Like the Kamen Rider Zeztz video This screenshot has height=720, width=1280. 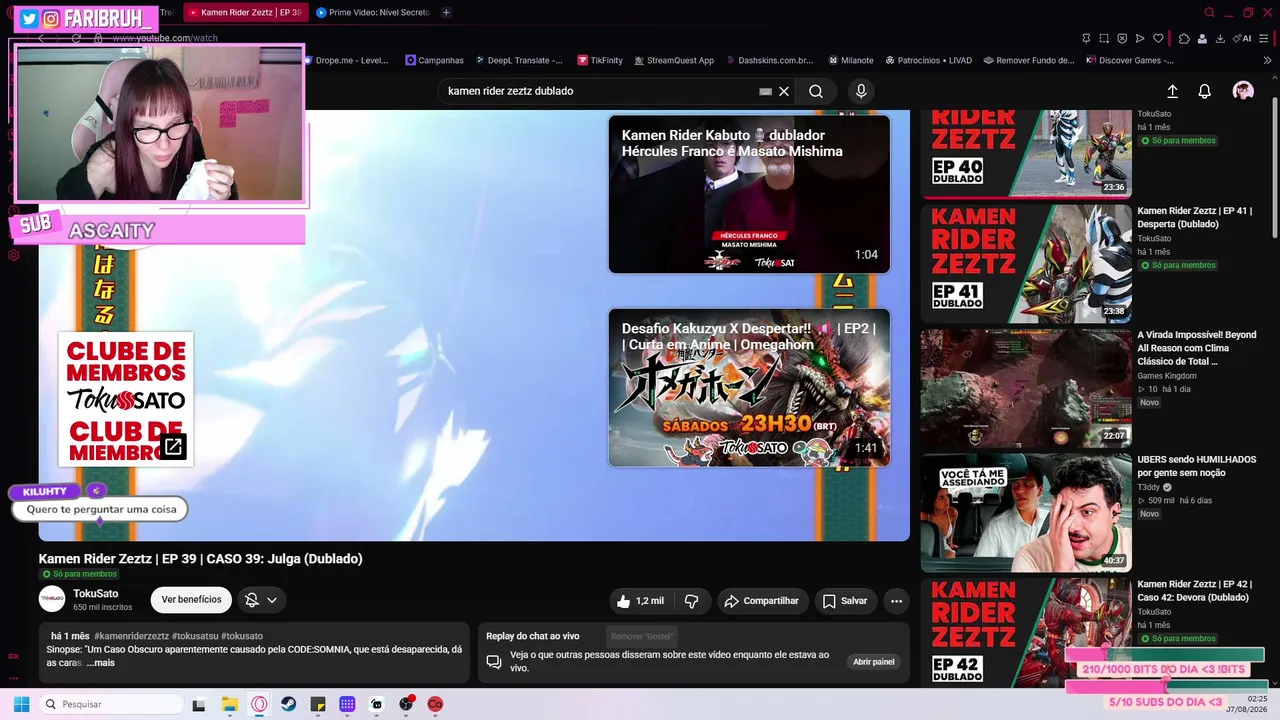tap(640, 601)
